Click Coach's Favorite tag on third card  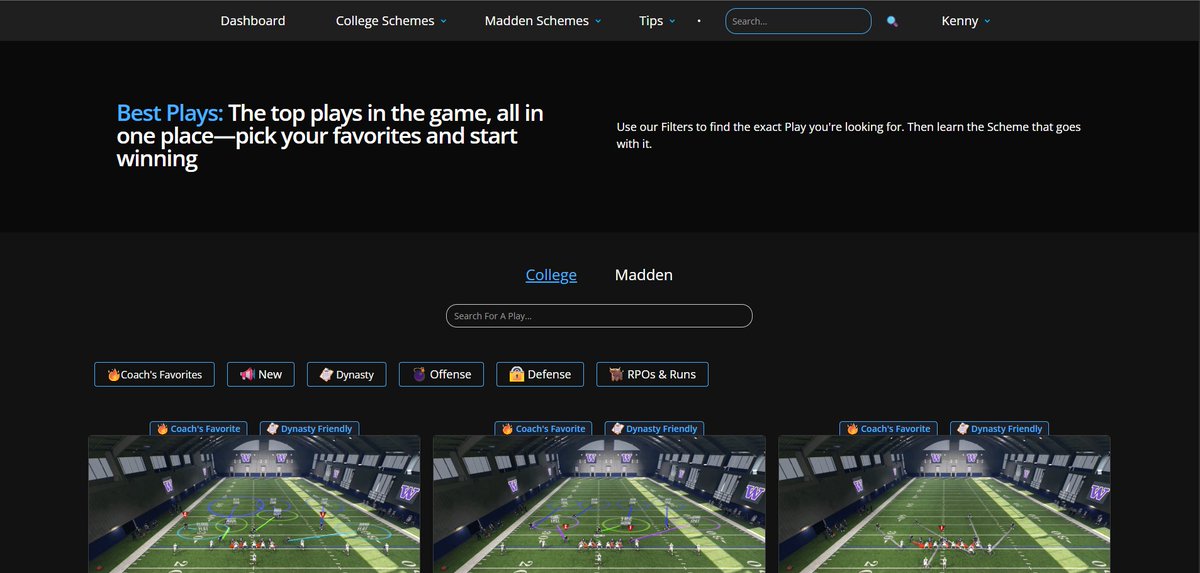click(x=888, y=428)
